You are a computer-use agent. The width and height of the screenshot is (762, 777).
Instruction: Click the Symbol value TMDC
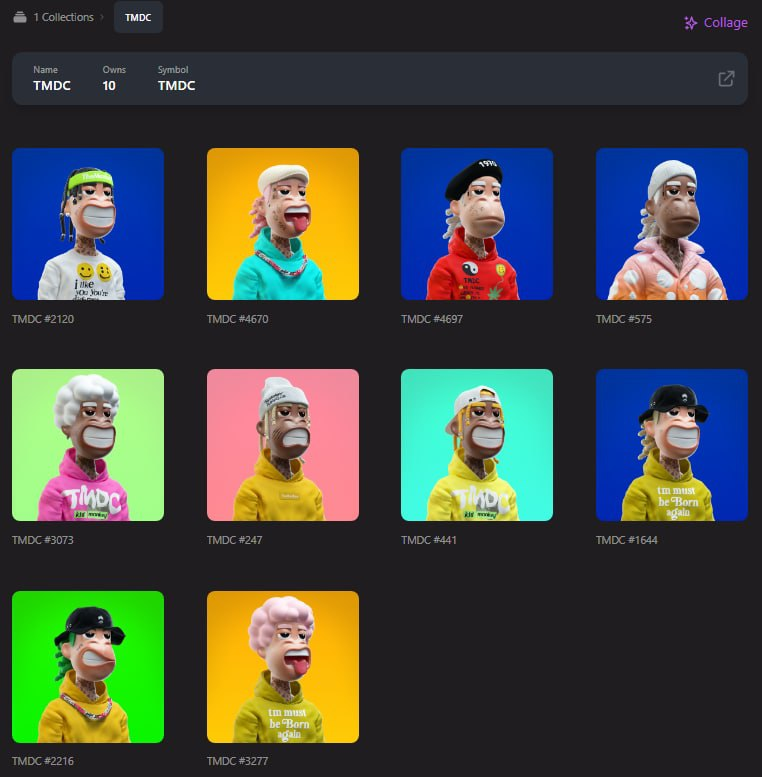(176, 86)
